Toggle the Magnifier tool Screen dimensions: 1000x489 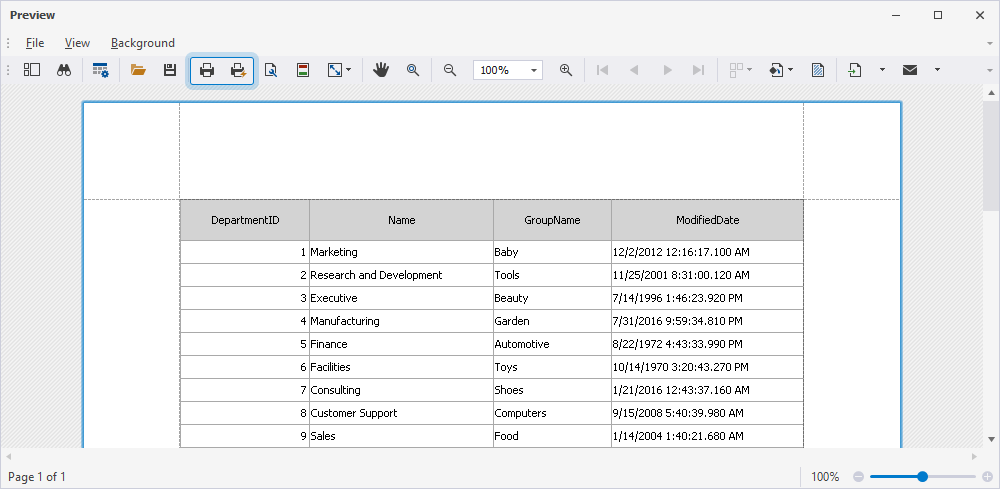[413, 70]
